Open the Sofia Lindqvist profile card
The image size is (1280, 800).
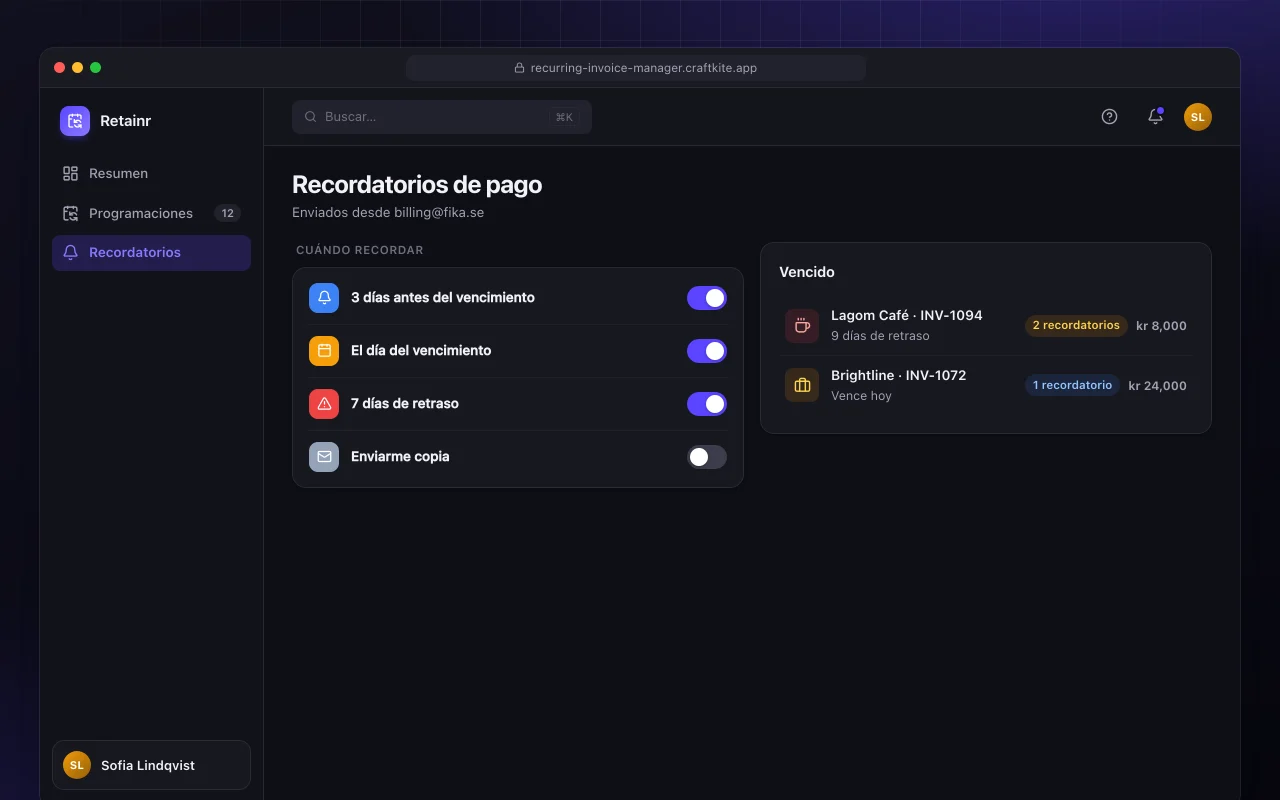click(x=151, y=765)
